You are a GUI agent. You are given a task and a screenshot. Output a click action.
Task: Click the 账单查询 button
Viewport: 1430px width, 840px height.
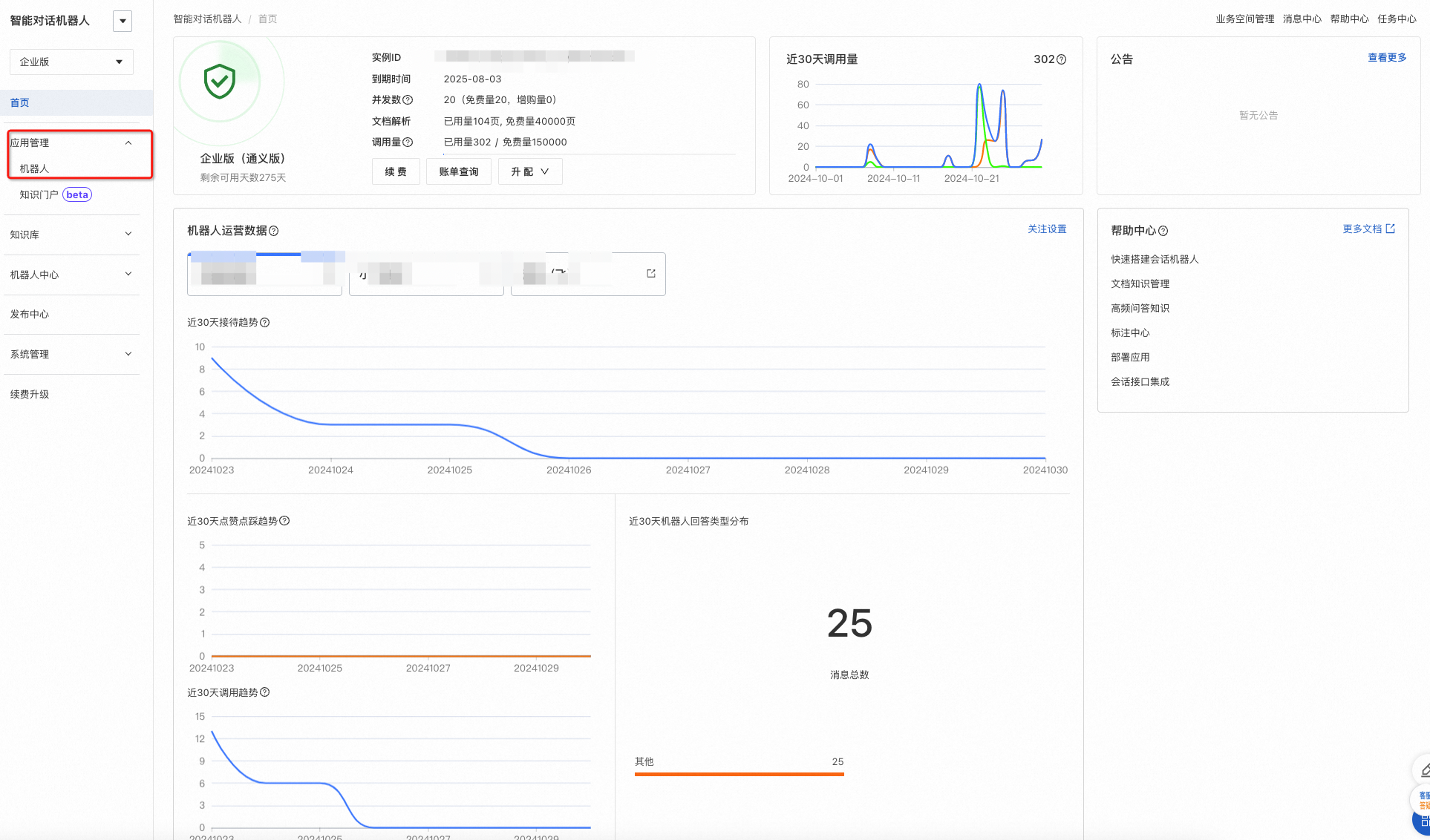click(x=459, y=171)
